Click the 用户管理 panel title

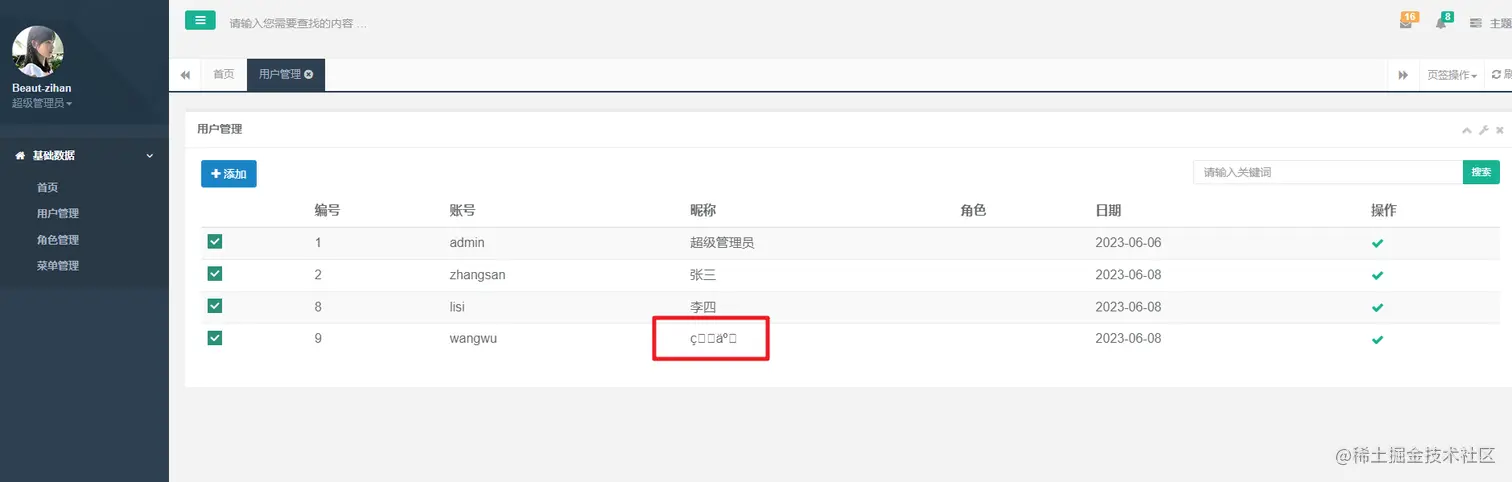pos(219,129)
